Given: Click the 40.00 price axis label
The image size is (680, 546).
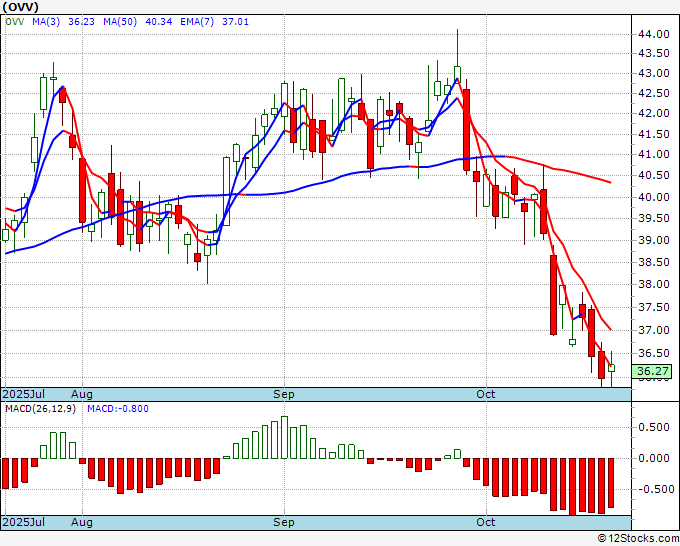Looking at the screenshot, I should click(654, 197).
